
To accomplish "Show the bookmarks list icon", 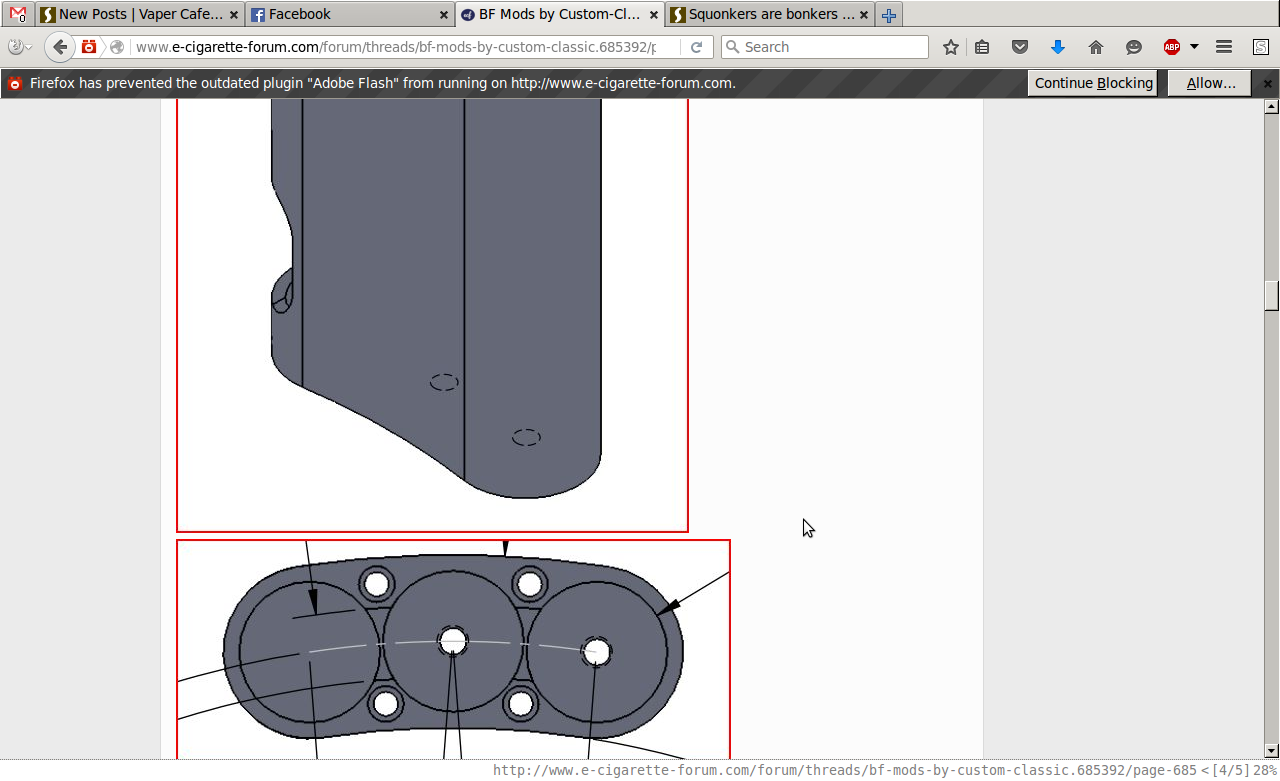I will coord(982,47).
